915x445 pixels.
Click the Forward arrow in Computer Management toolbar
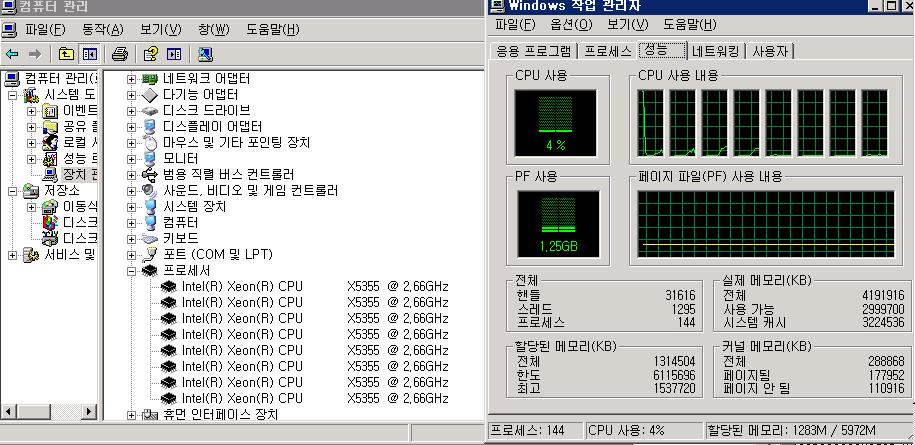[x=35, y=54]
